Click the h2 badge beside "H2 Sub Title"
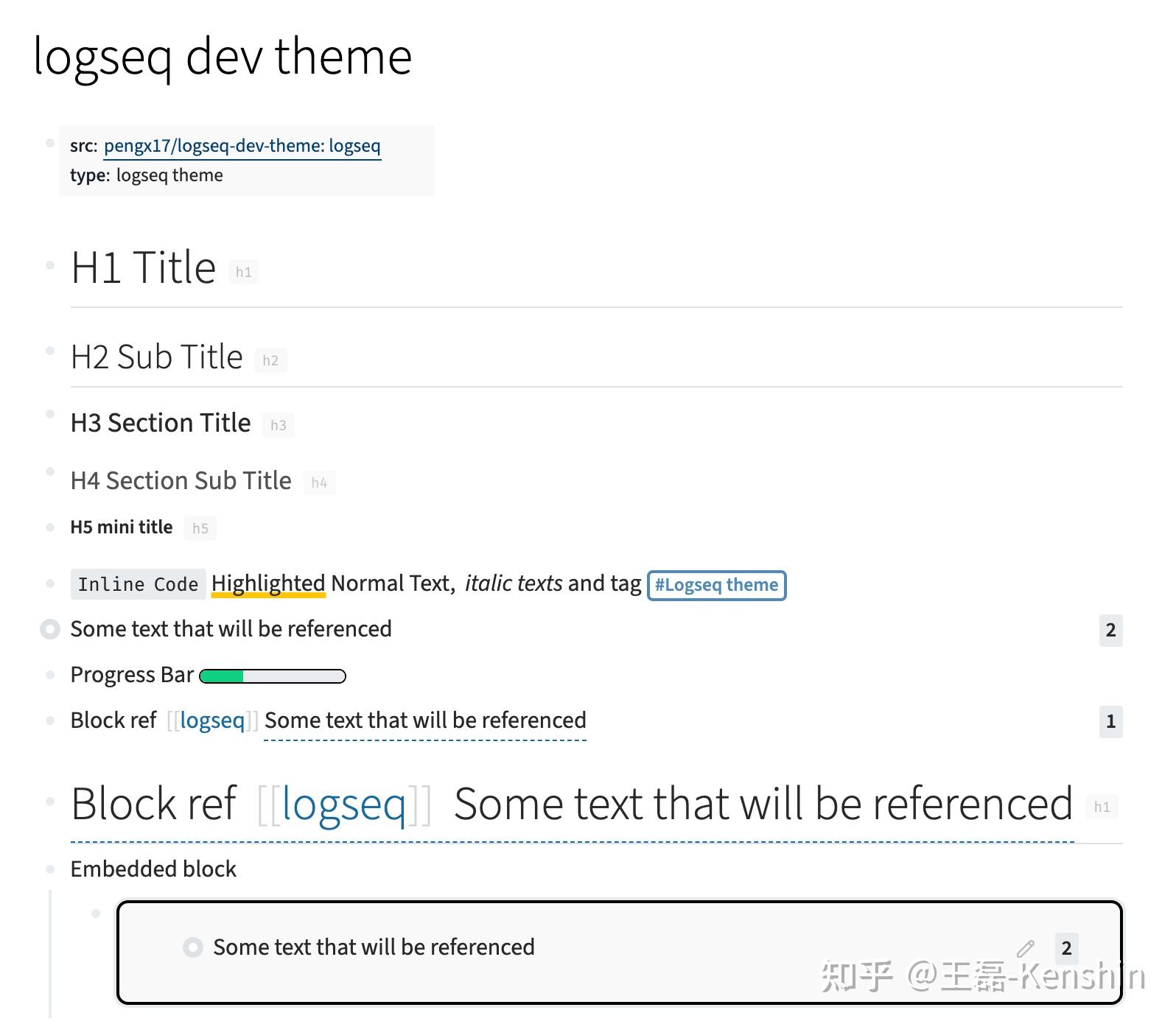 pyautogui.click(x=271, y=360)
